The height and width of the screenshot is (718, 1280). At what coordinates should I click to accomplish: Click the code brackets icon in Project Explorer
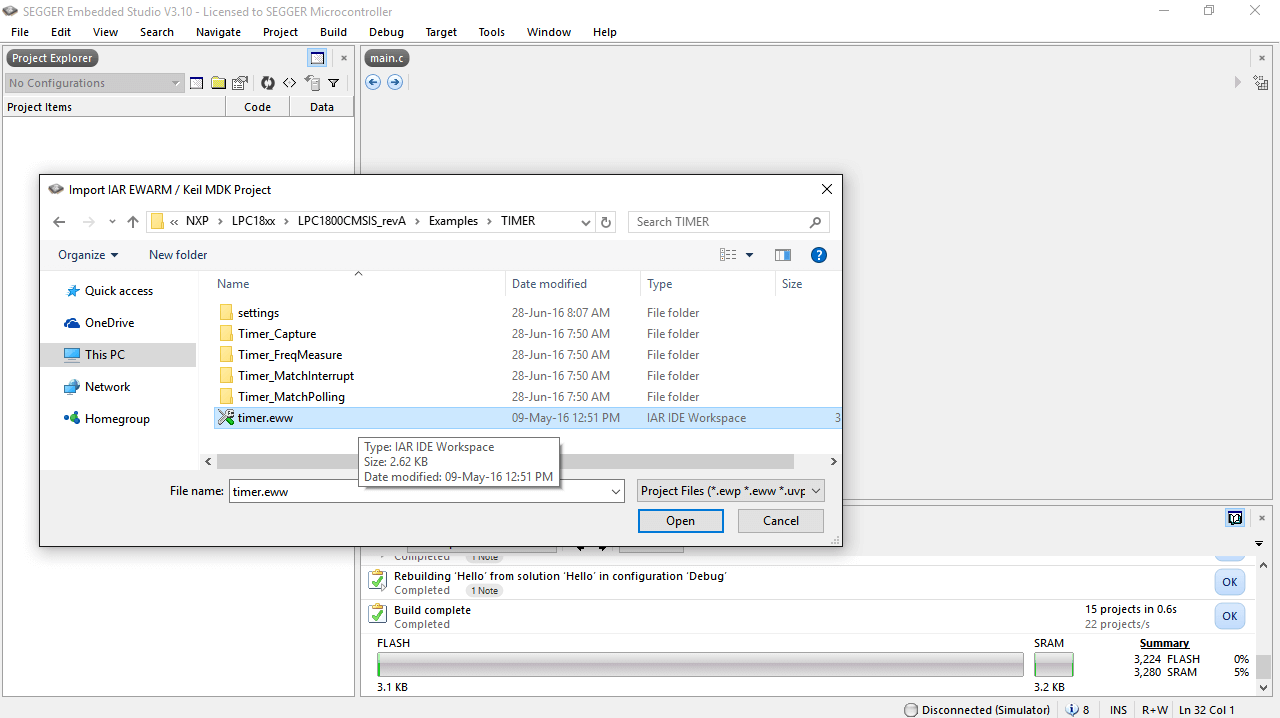point(289,83)
